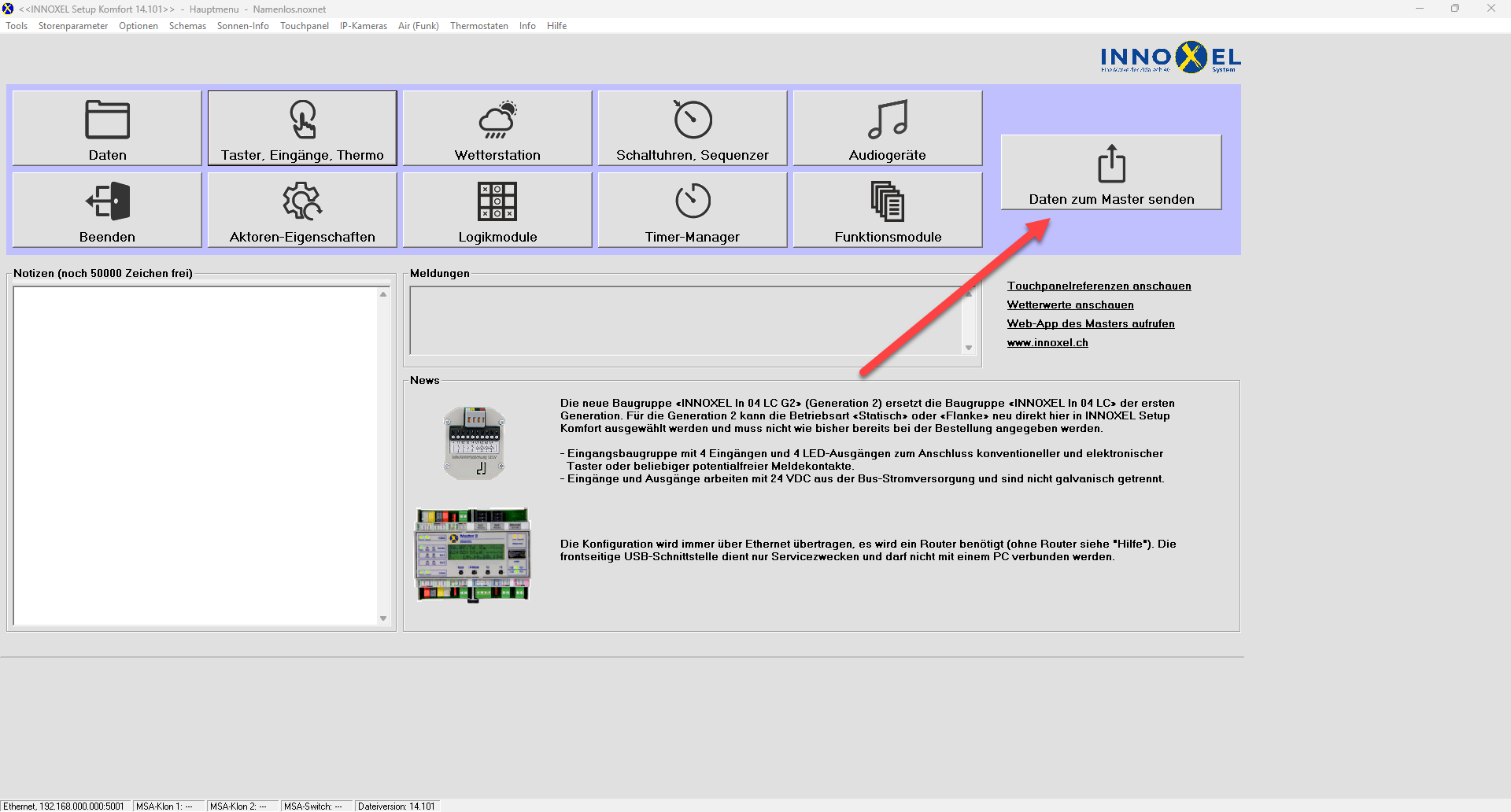The width and height of the screenshot is (1511, 812).
Task: Open the Logikmodule grid button
Action: pyautogui.click(x=497, y=210)
